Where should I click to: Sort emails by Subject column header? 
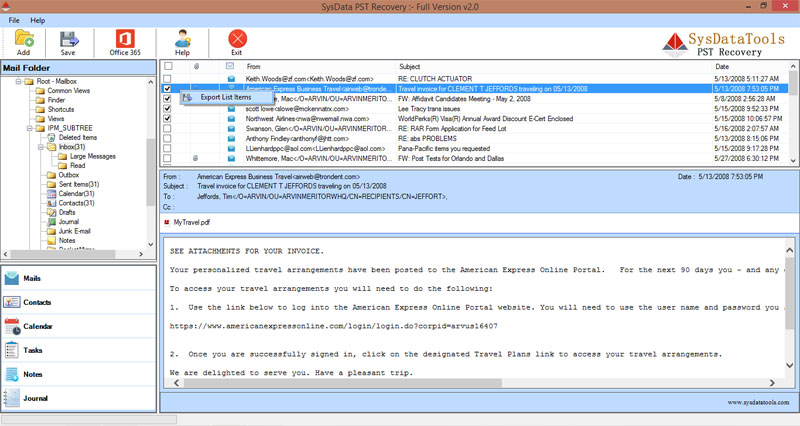click(554, 66)
